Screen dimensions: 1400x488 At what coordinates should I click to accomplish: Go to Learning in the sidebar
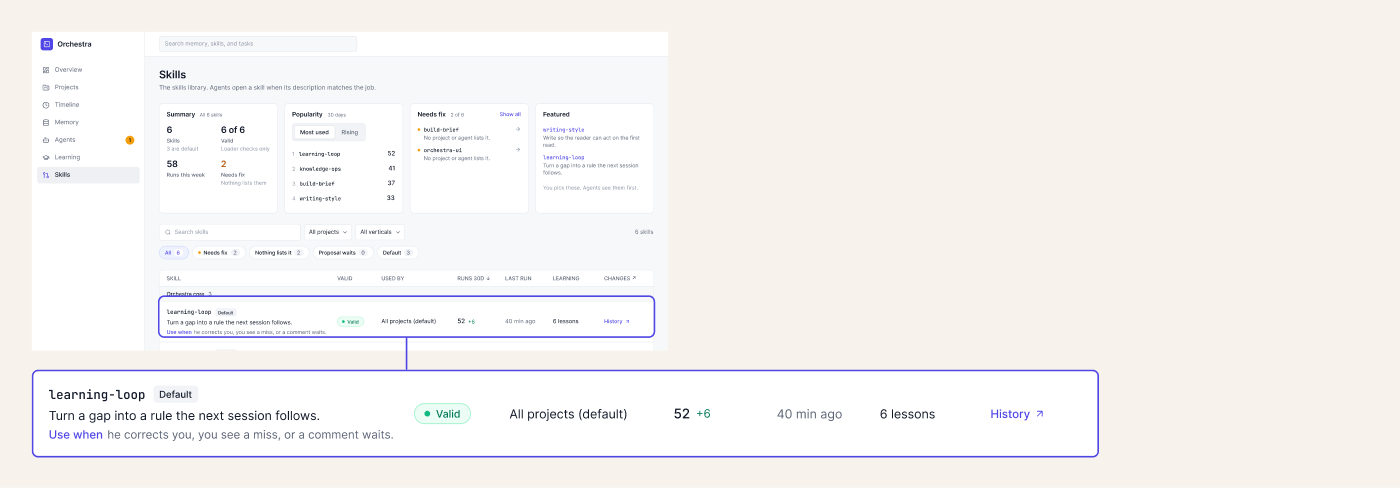click(x=88, y=157)
